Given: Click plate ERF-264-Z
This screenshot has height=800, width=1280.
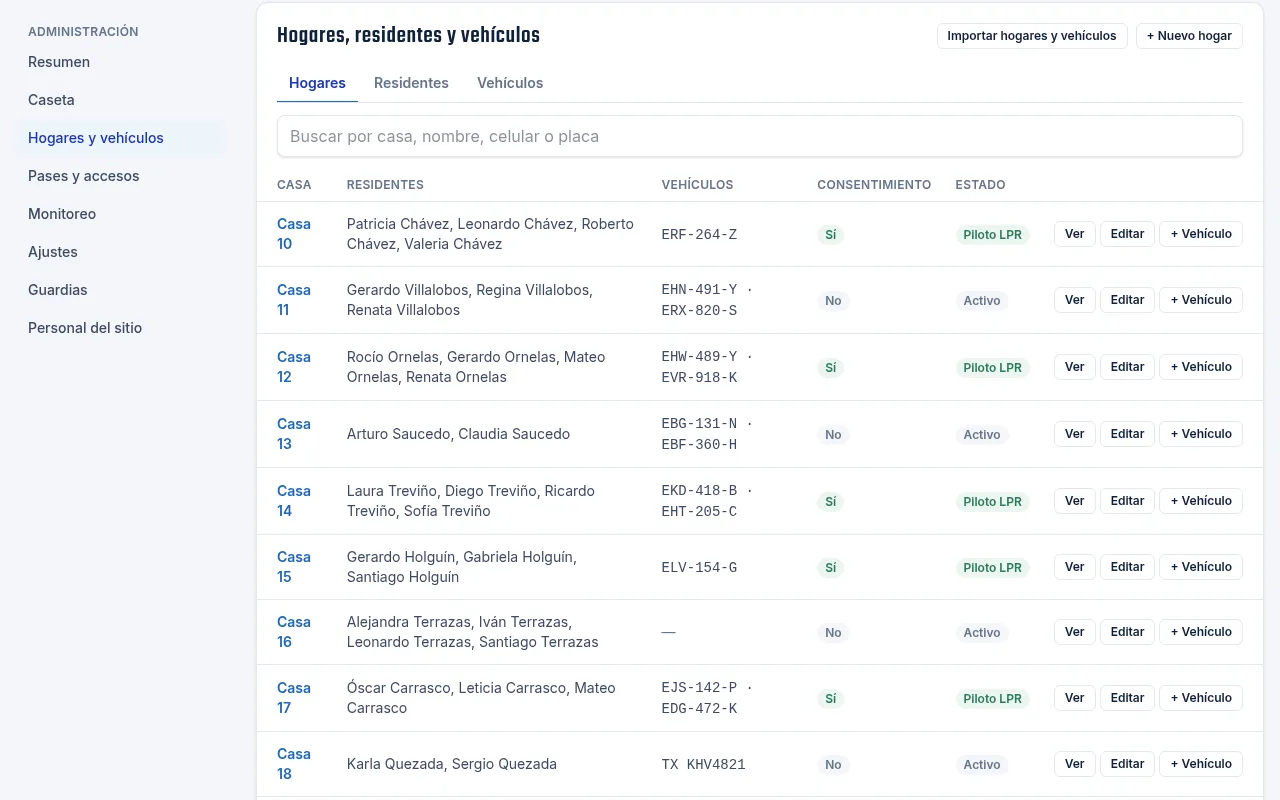Looking at the screenshot, I should pyautogui.click(x=699, y=234).
